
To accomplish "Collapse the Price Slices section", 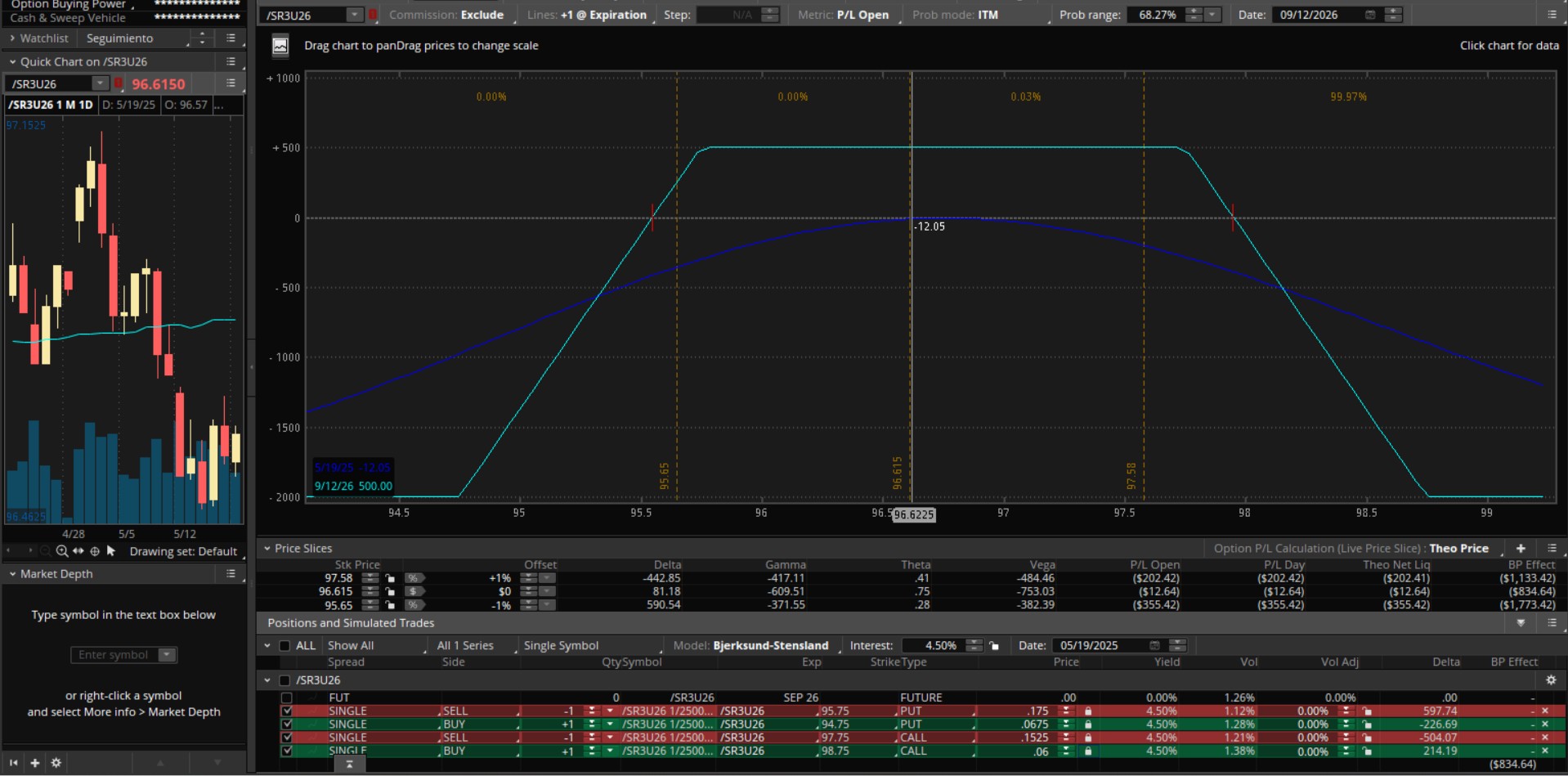I will coord(267,549).
